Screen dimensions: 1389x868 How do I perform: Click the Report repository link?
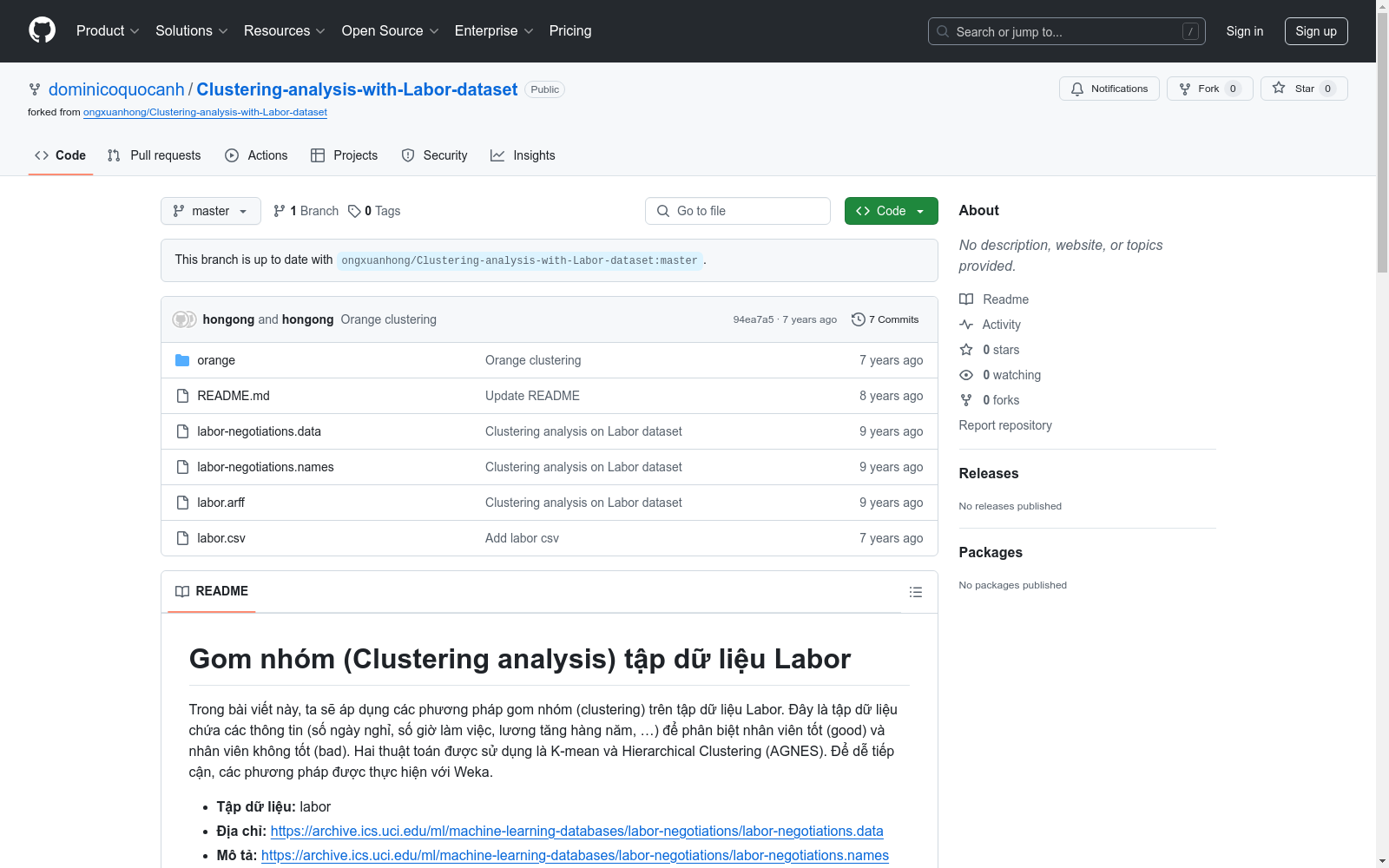point(1005,425)
